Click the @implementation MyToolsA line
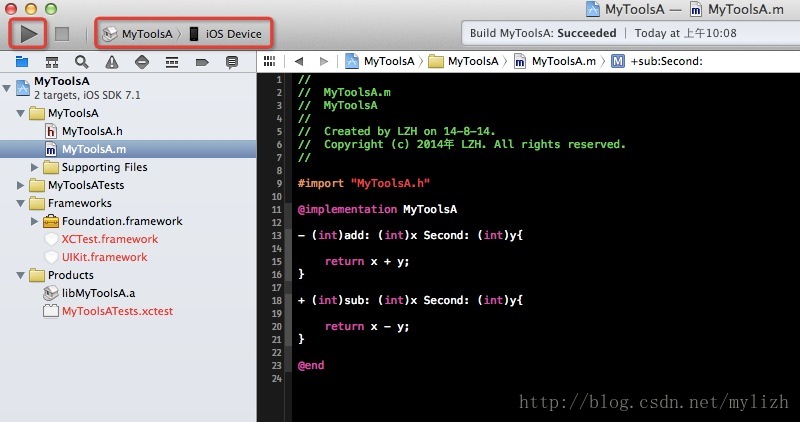800x422 pixels. tap(377, 209)
